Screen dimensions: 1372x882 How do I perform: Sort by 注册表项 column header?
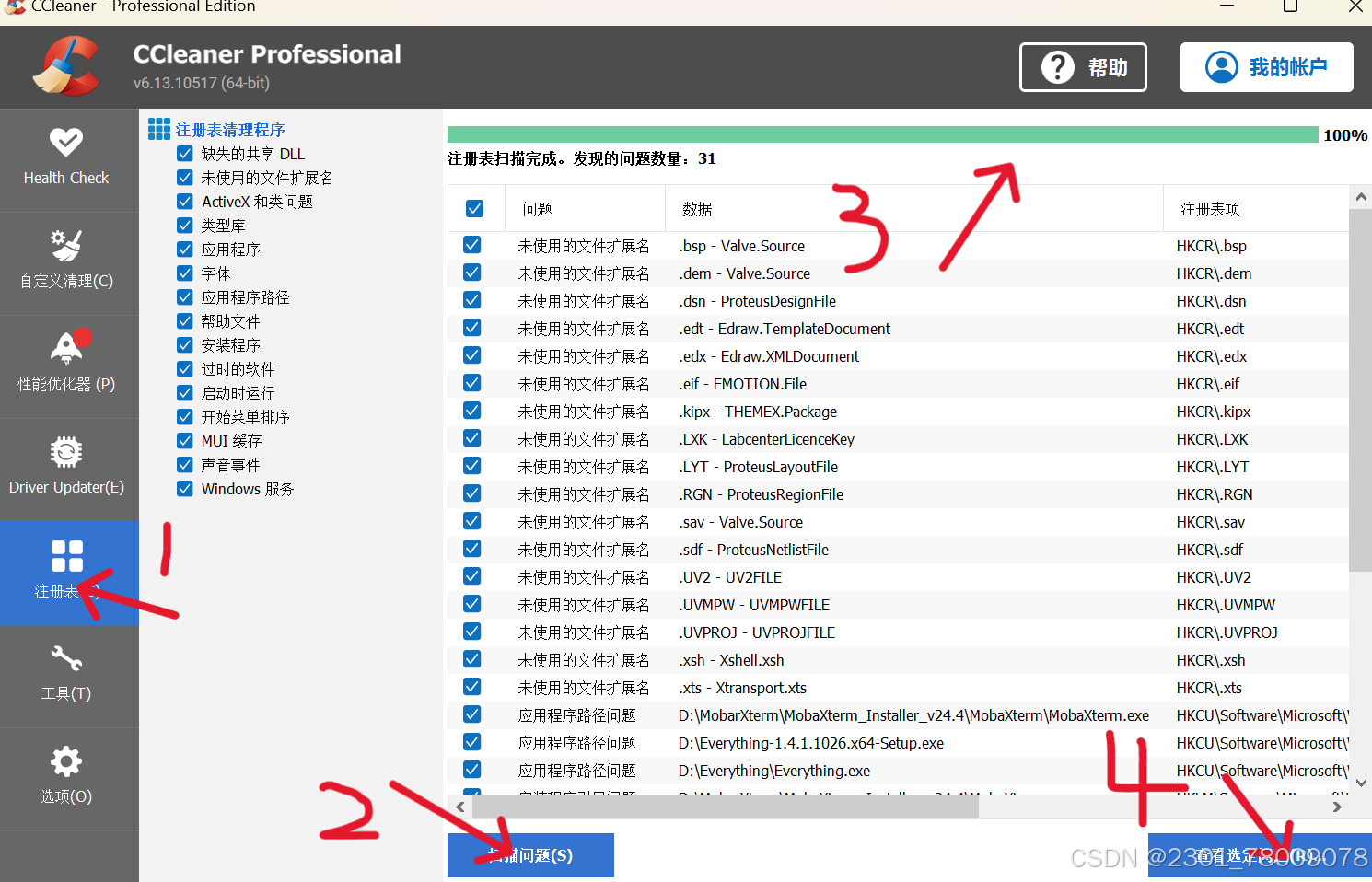tap(1256, 209)
